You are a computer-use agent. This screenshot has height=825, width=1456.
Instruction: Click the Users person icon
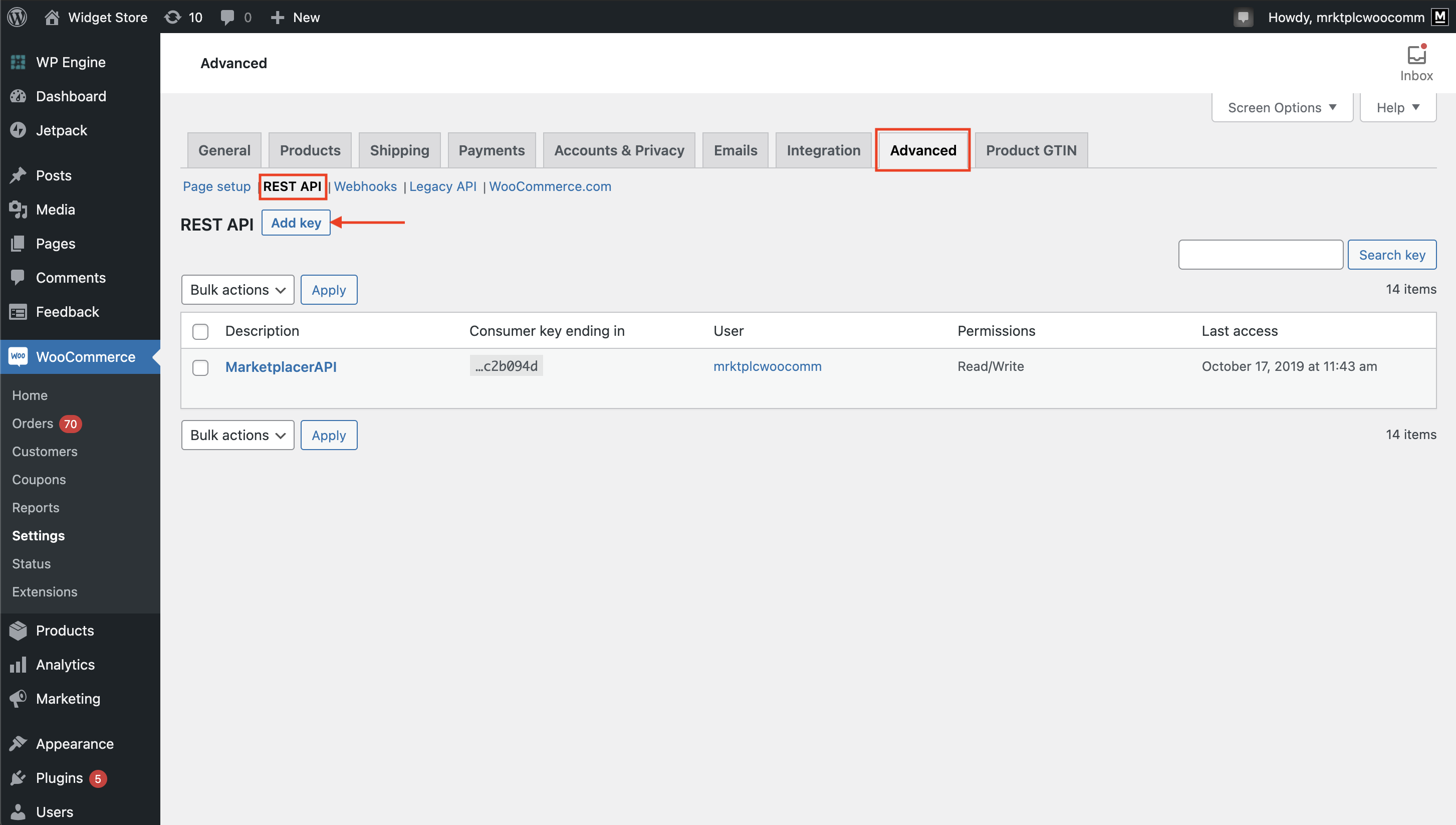(18, 812)
